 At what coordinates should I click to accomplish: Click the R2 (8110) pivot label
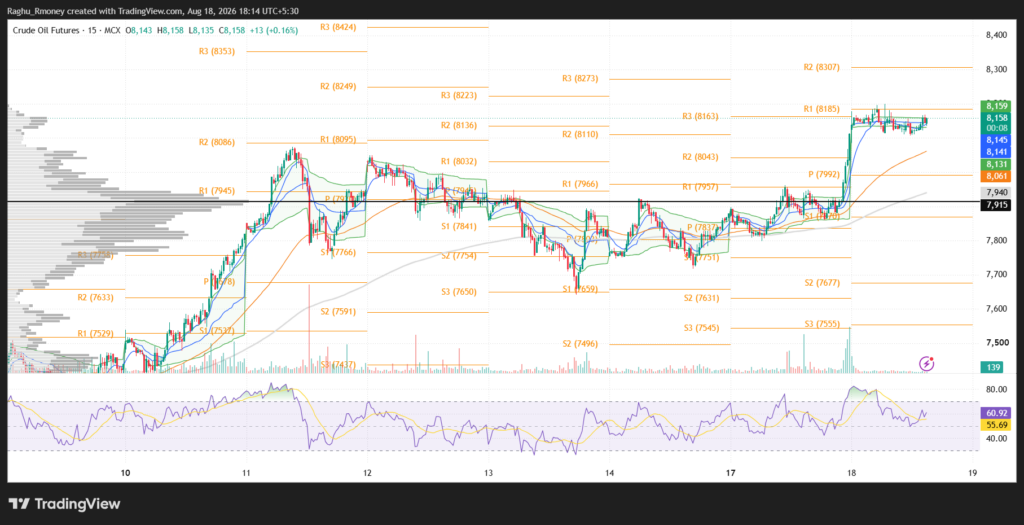pyautogui.click(x=580, y=134)
